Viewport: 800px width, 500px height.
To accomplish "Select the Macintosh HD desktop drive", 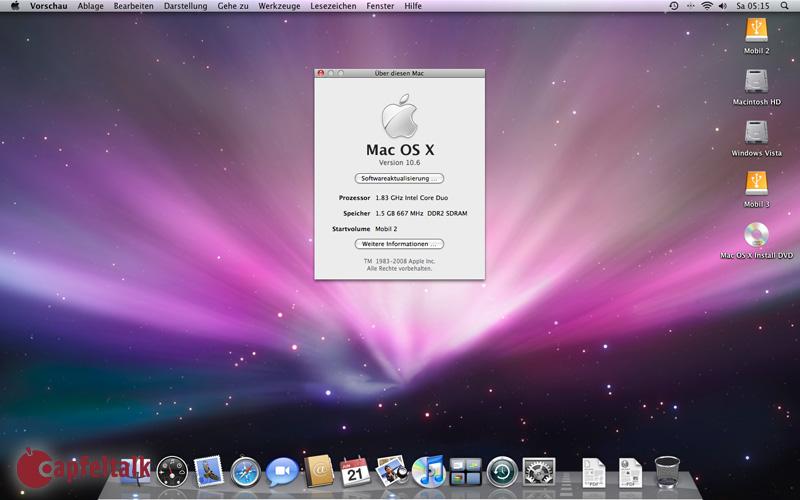I will (756, 82).
